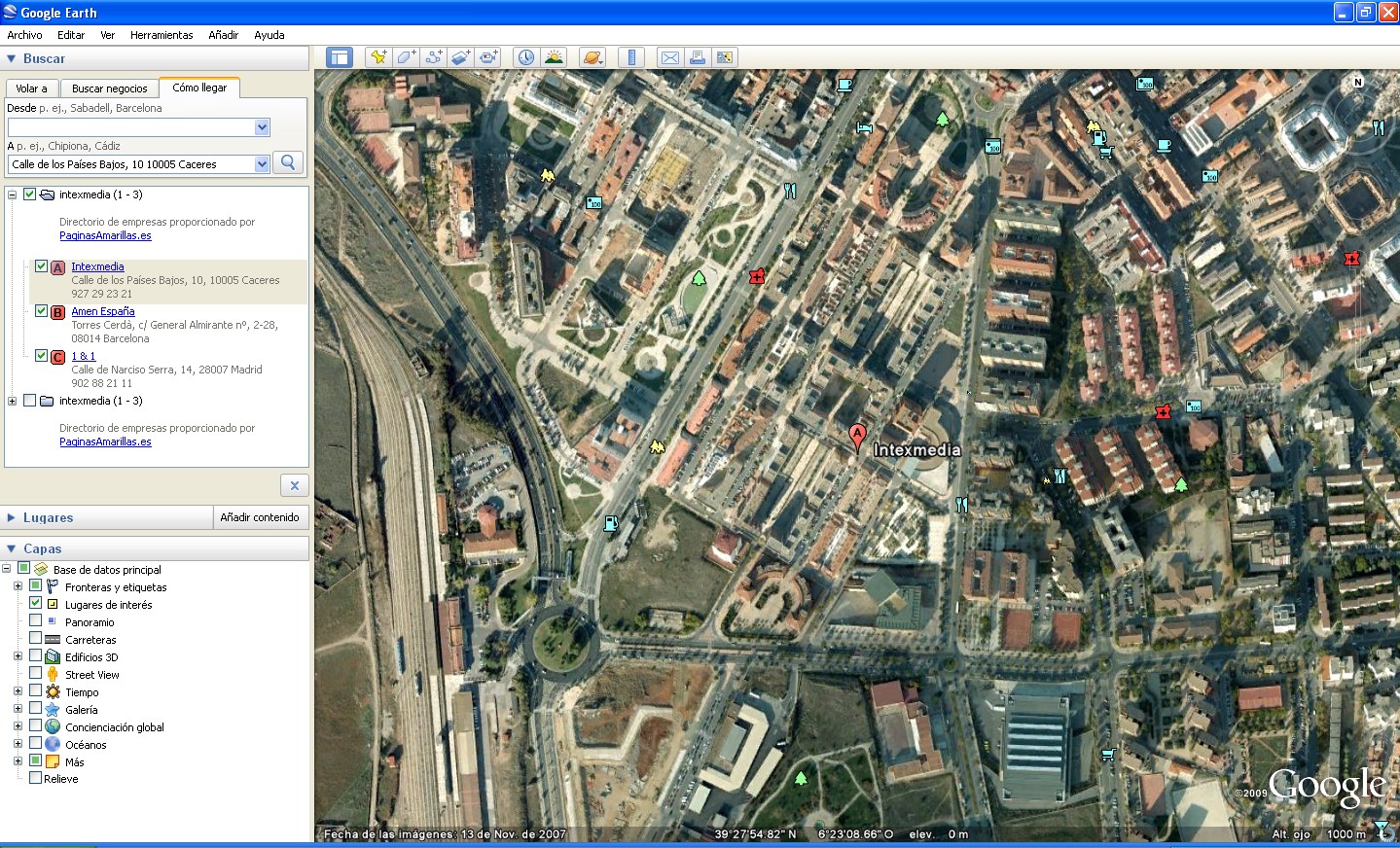Enable the Relieve terrain checkbox

pyautogui.click(x=35, y=778)
